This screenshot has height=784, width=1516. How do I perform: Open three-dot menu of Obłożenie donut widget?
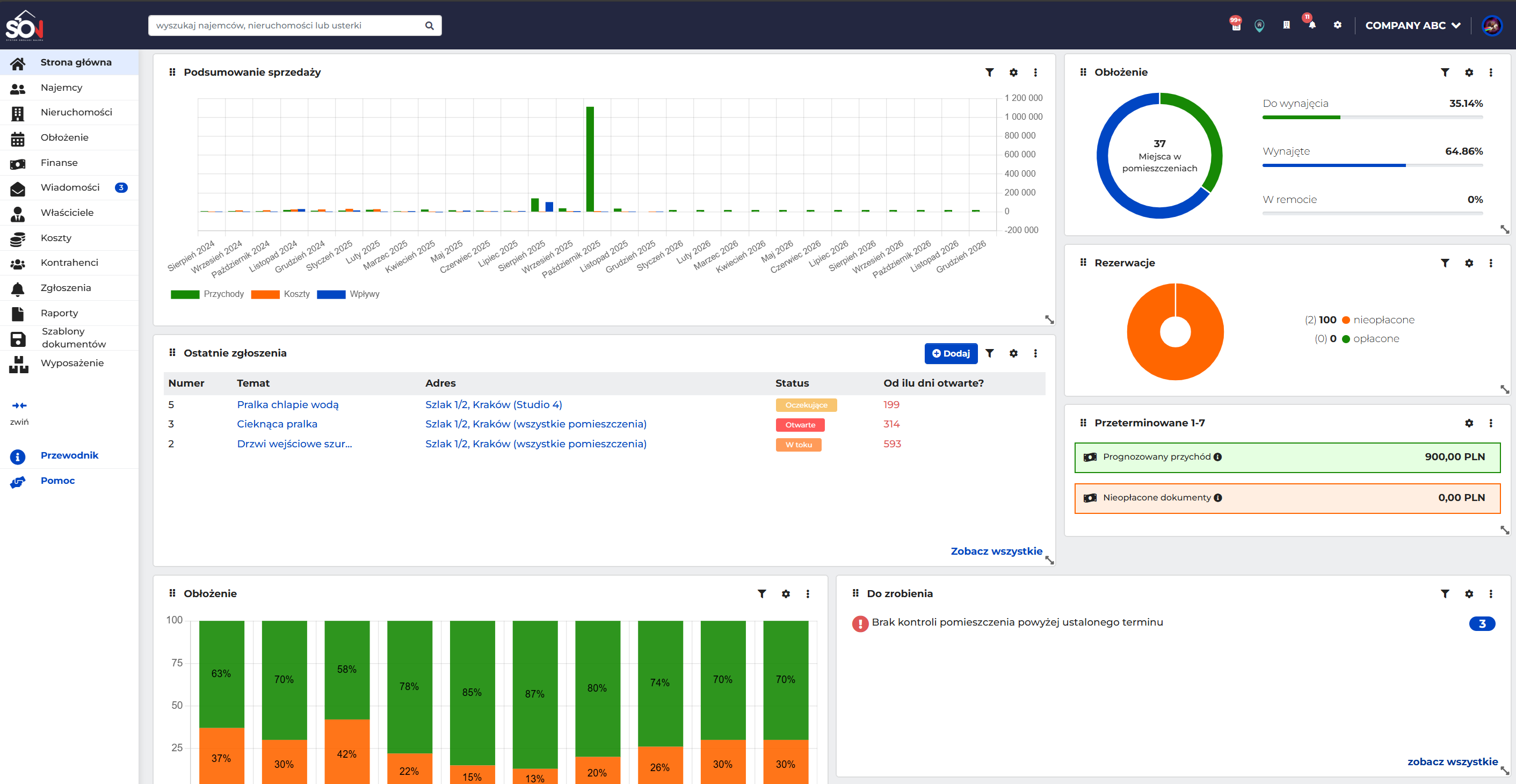point(1490,72)
